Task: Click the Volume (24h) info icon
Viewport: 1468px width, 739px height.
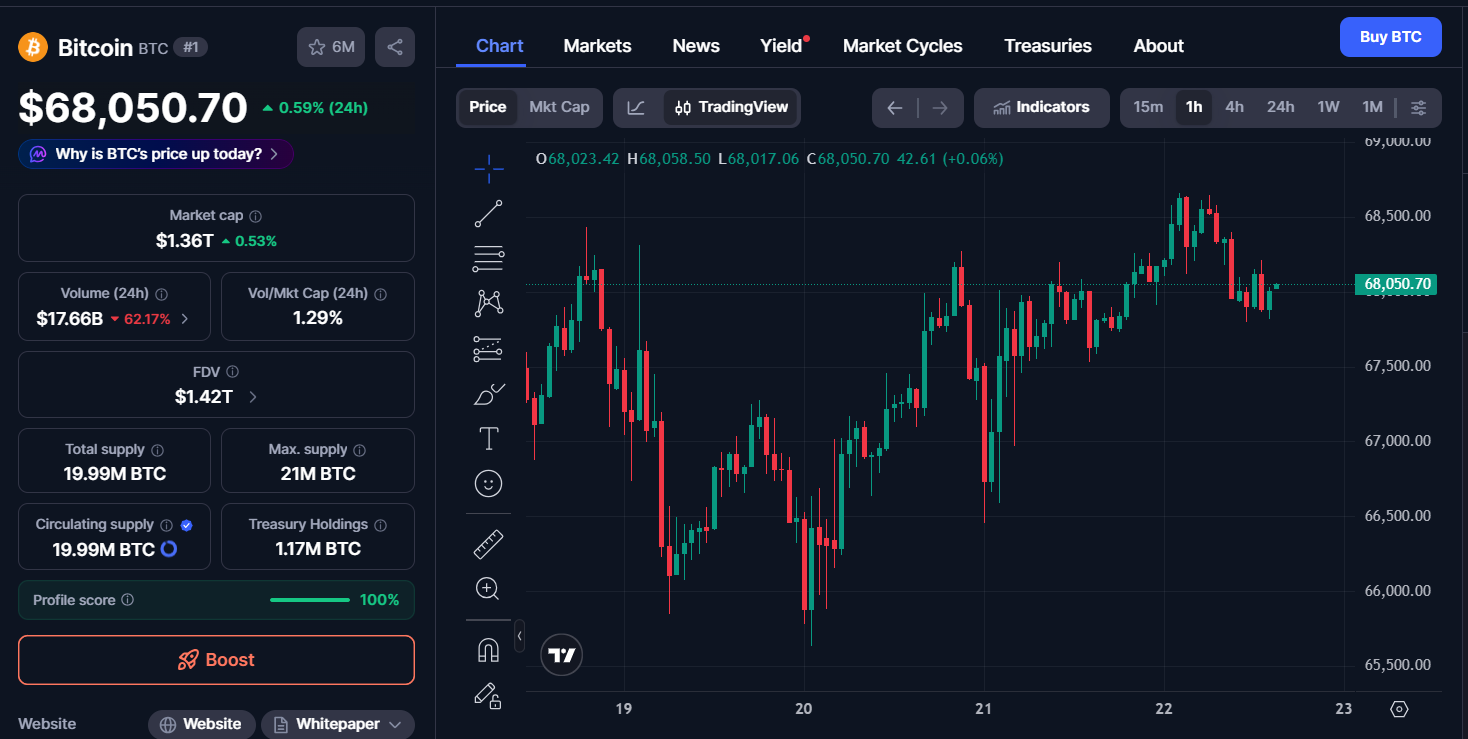Action: [162, 294]
